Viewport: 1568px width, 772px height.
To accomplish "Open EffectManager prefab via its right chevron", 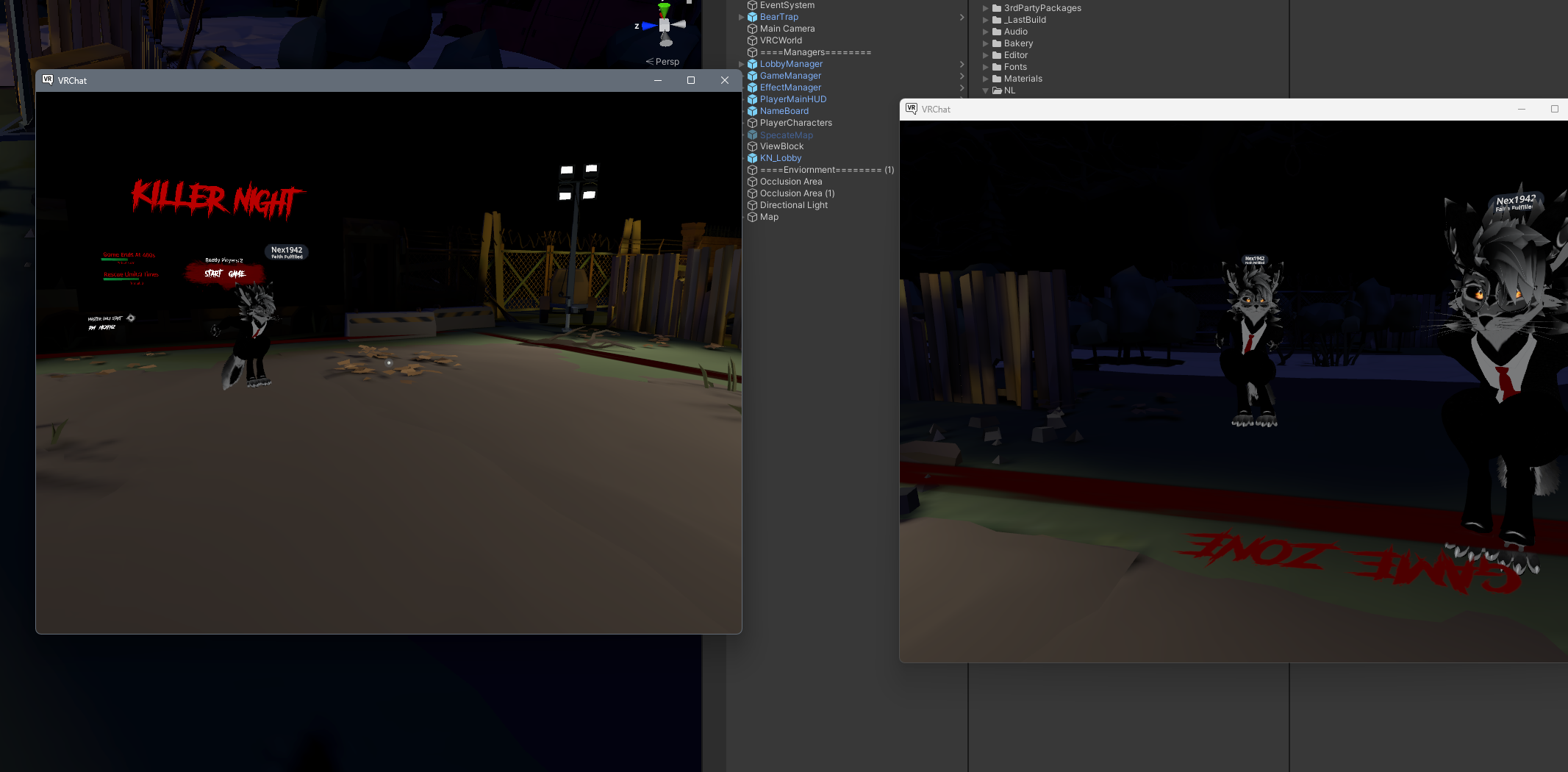I will tap(962, 87).
